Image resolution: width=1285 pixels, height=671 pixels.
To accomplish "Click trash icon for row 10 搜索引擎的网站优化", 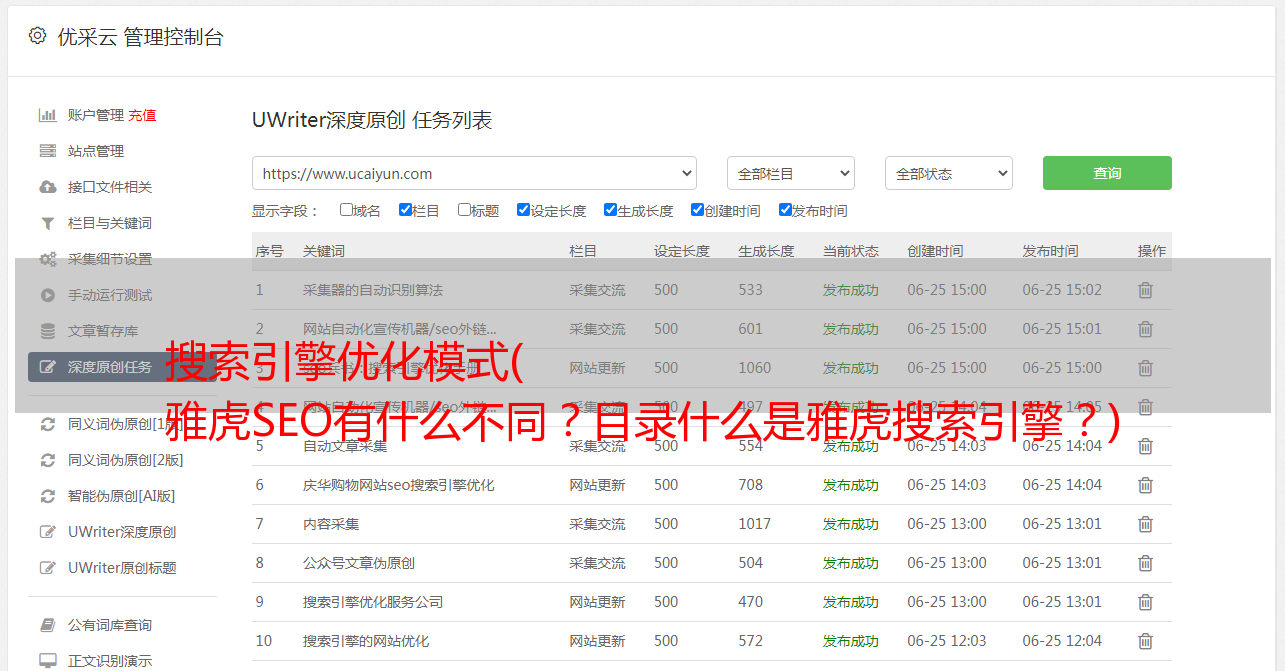I will coord(1145,641).
